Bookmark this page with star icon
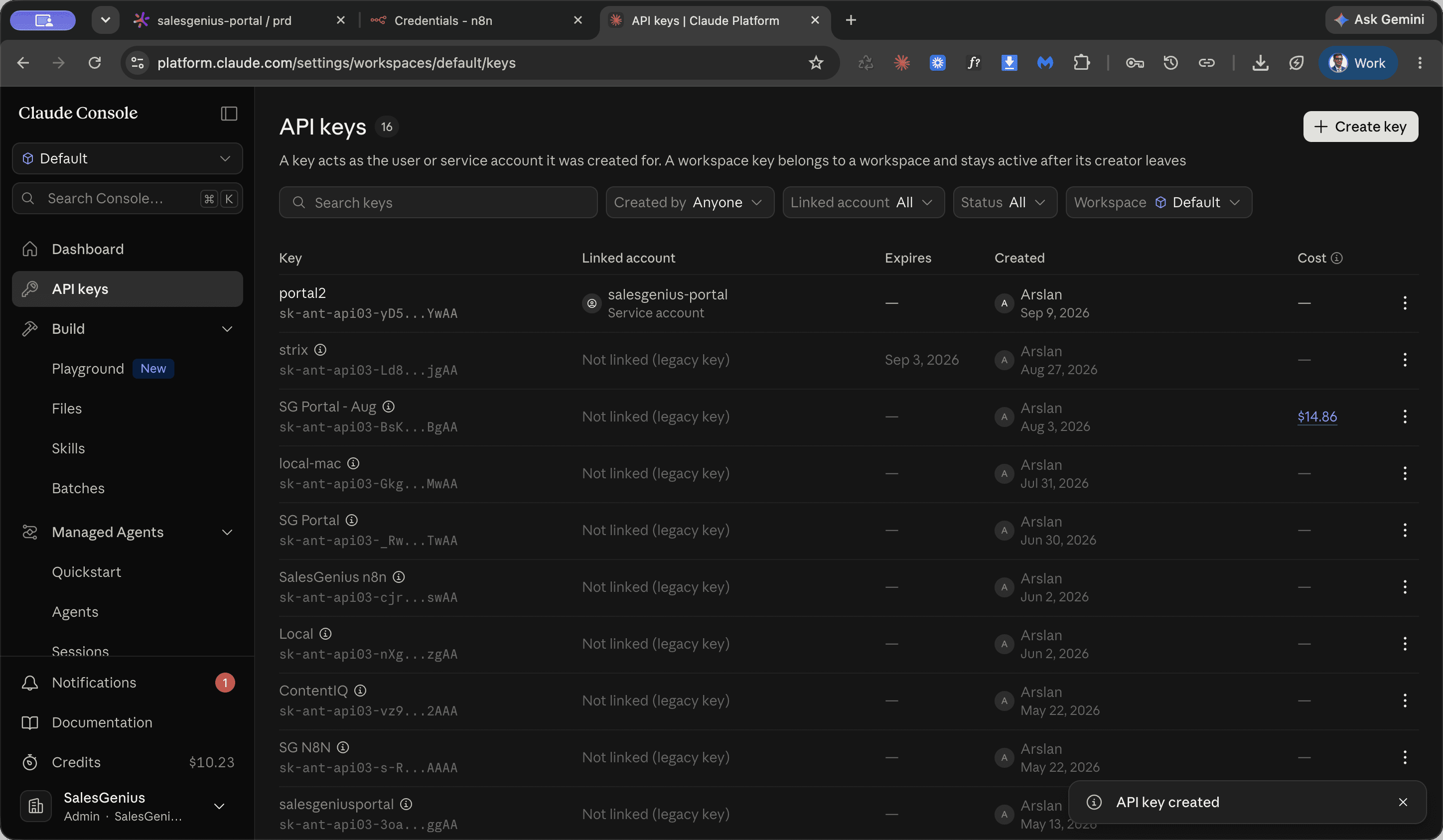 point(816,62)
